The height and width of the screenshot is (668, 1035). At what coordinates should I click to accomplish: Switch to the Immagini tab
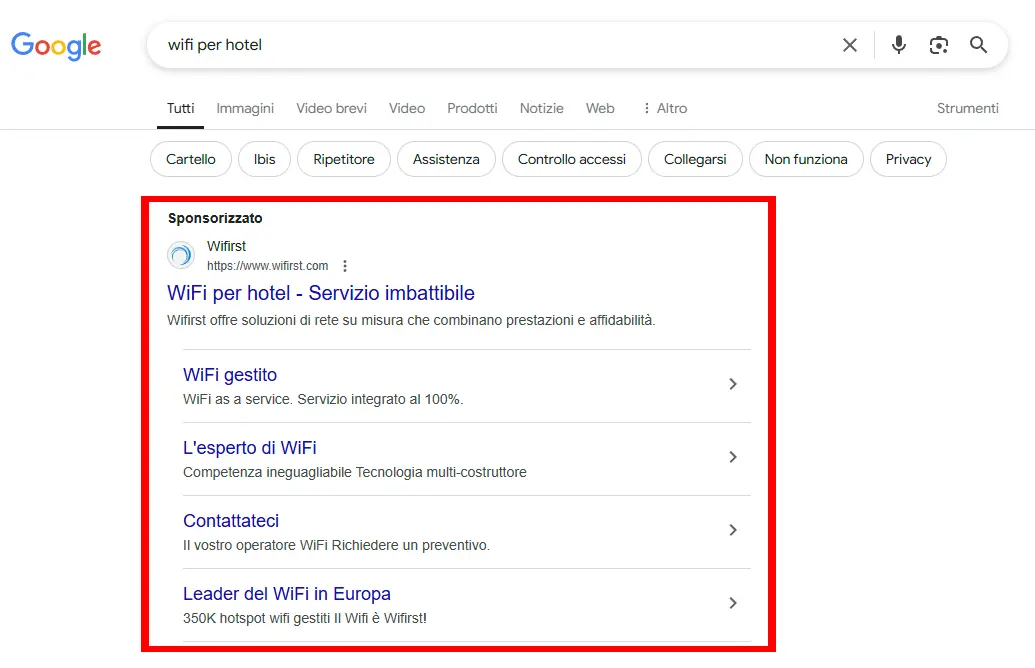245,108
